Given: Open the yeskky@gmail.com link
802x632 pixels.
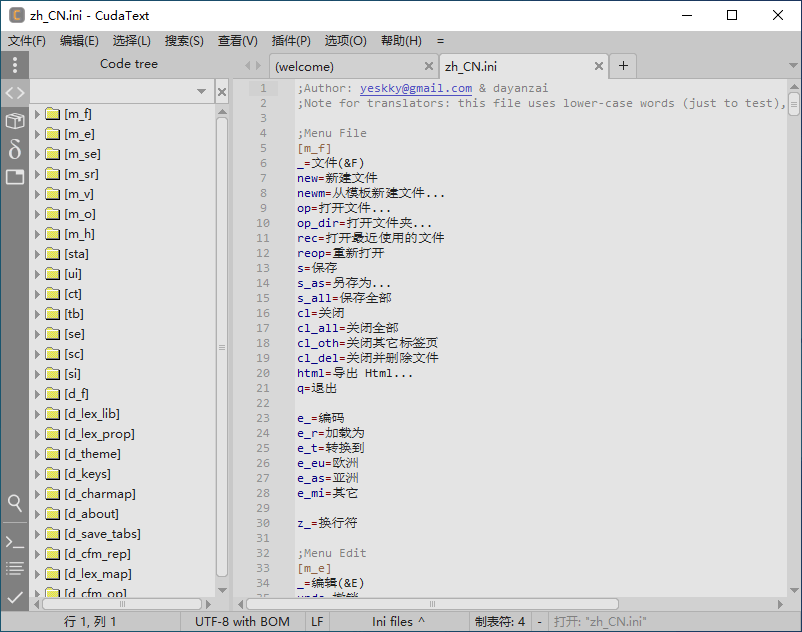Looking at the screenshot, I should click(416, 88).
